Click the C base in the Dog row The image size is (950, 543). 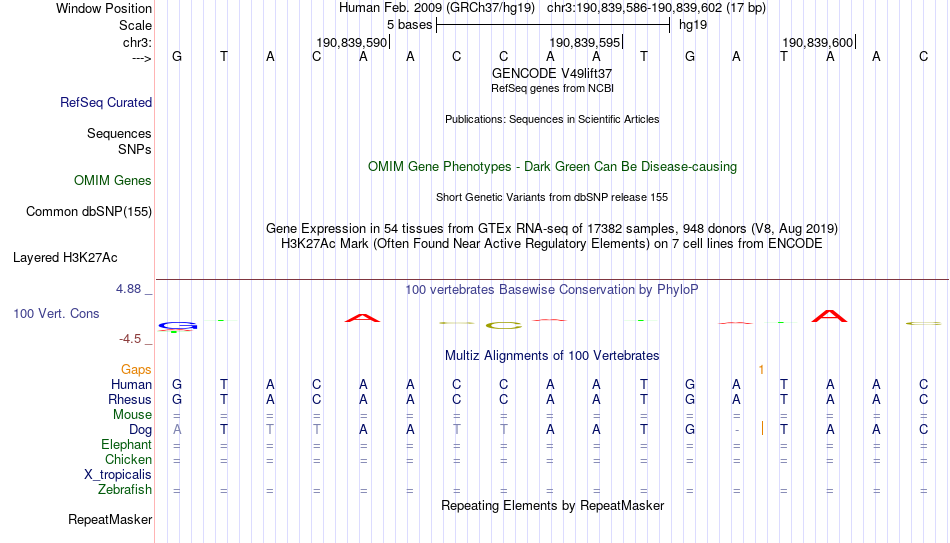[x=923, y=430]
